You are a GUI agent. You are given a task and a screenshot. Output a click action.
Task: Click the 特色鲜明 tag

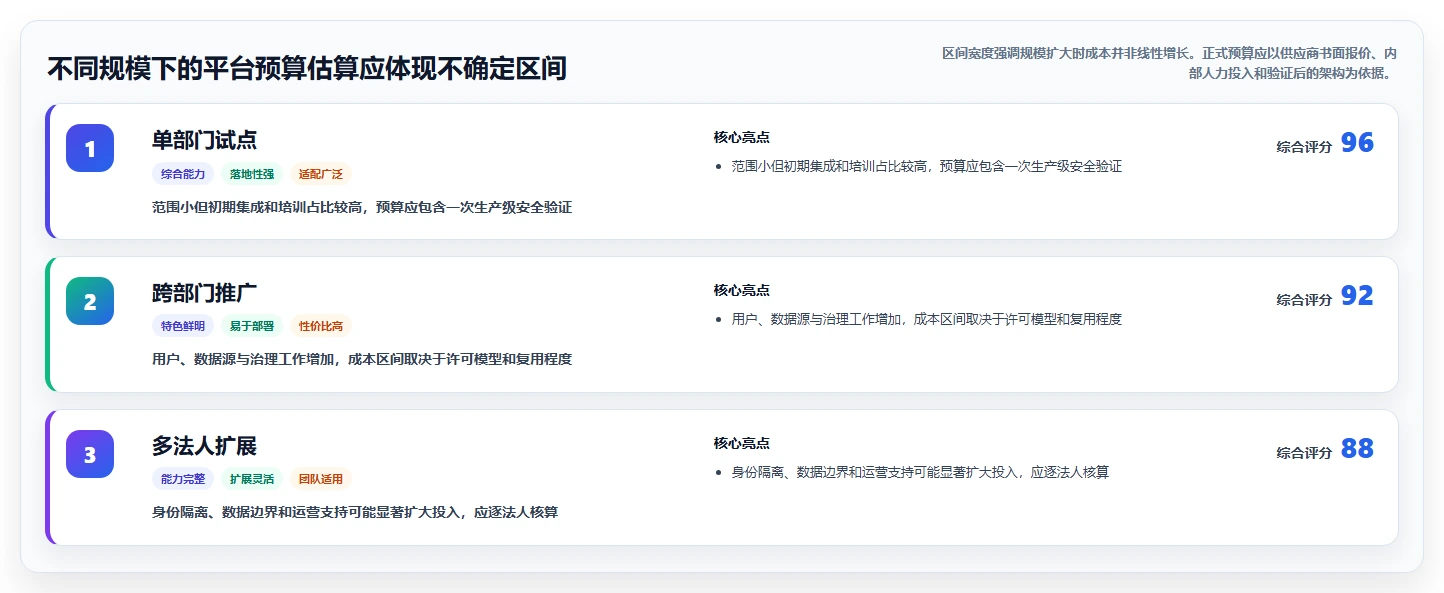[x=183, y=326]
